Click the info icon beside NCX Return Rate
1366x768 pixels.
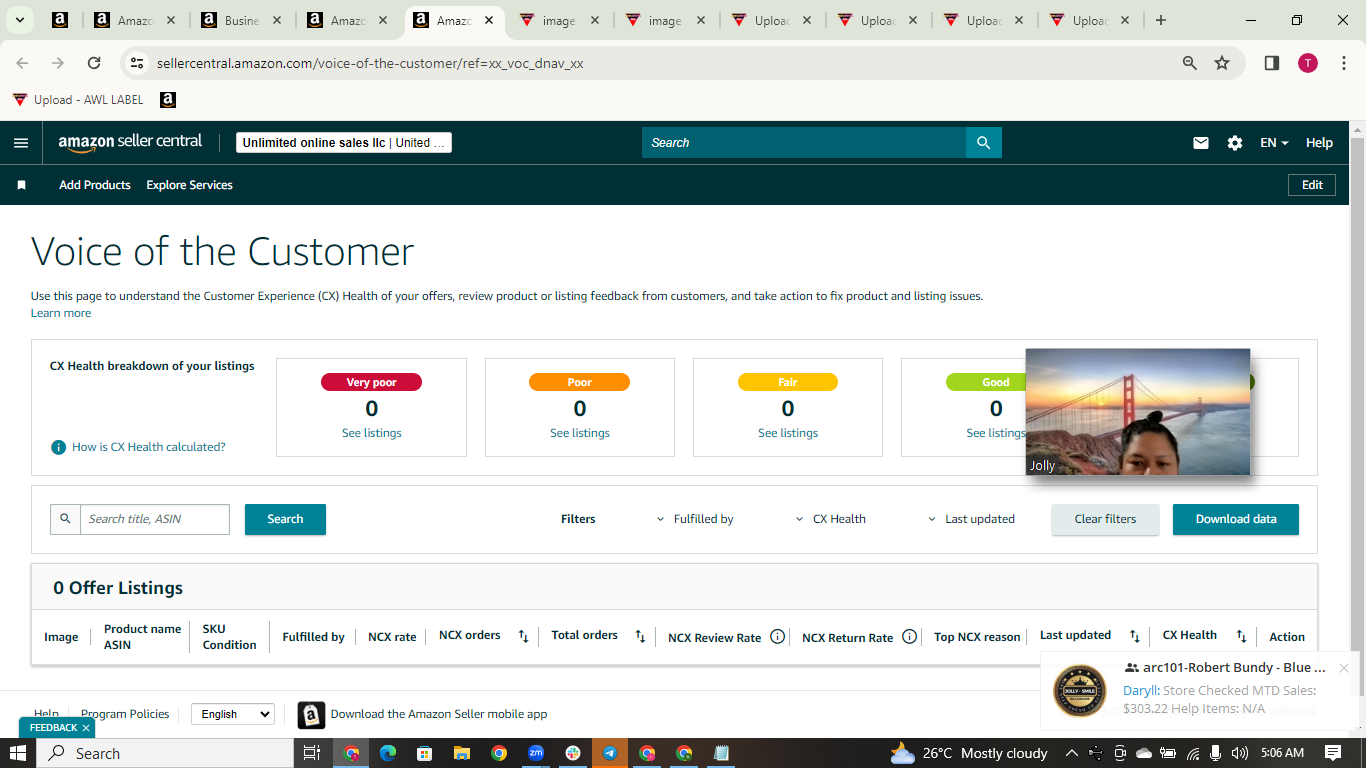[x=909, y=637]
